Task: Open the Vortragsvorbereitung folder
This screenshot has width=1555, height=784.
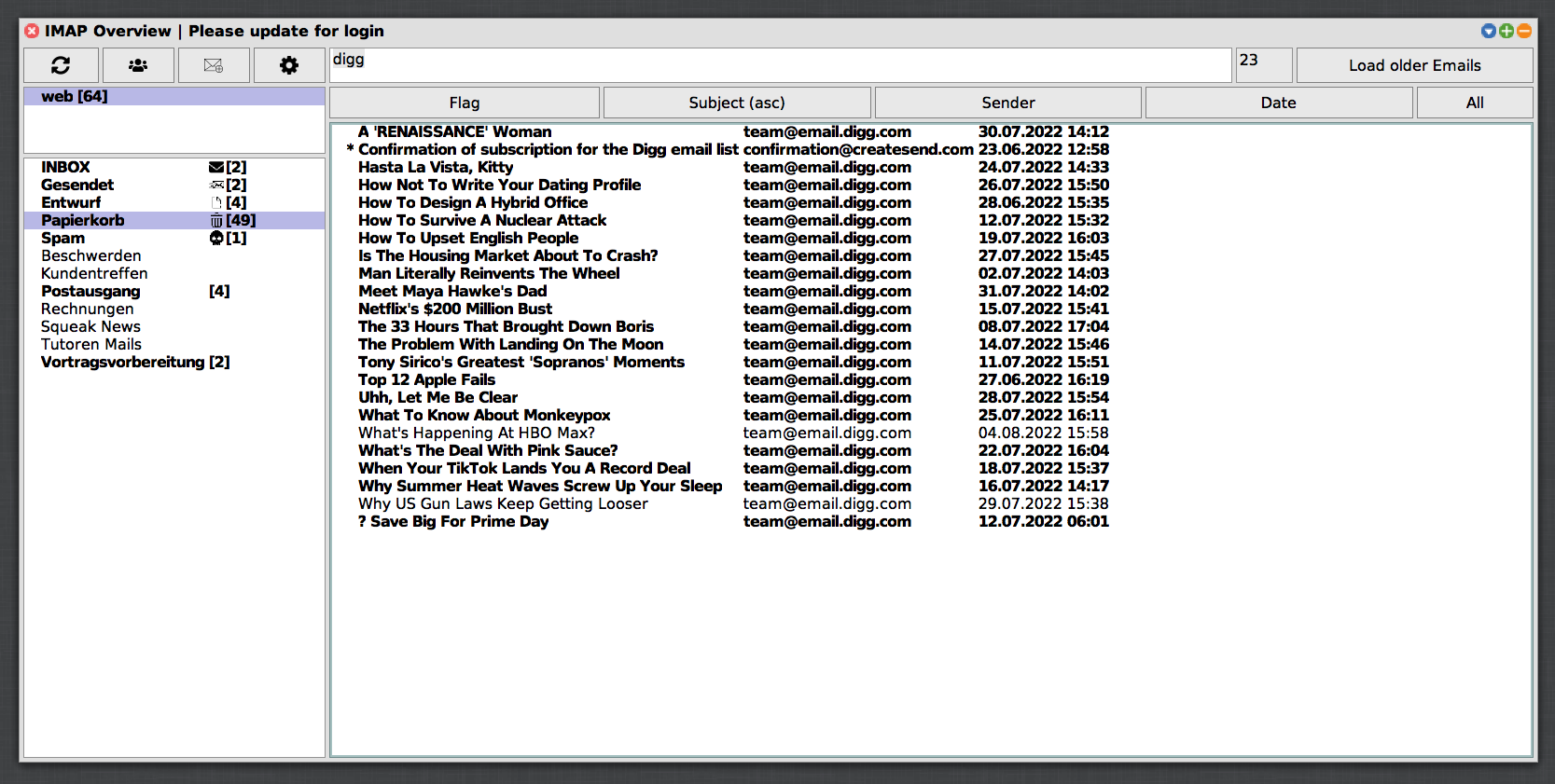Action: tap(174, 362)
